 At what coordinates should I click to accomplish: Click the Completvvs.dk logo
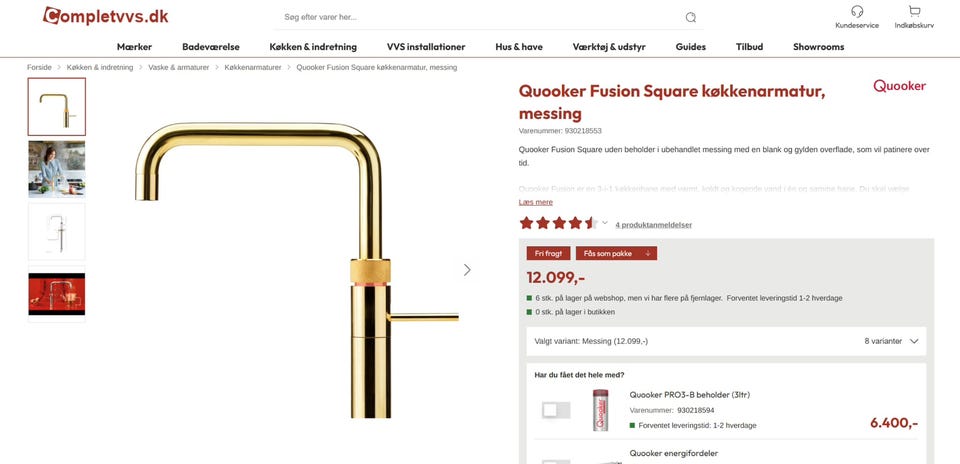(105, 16)
